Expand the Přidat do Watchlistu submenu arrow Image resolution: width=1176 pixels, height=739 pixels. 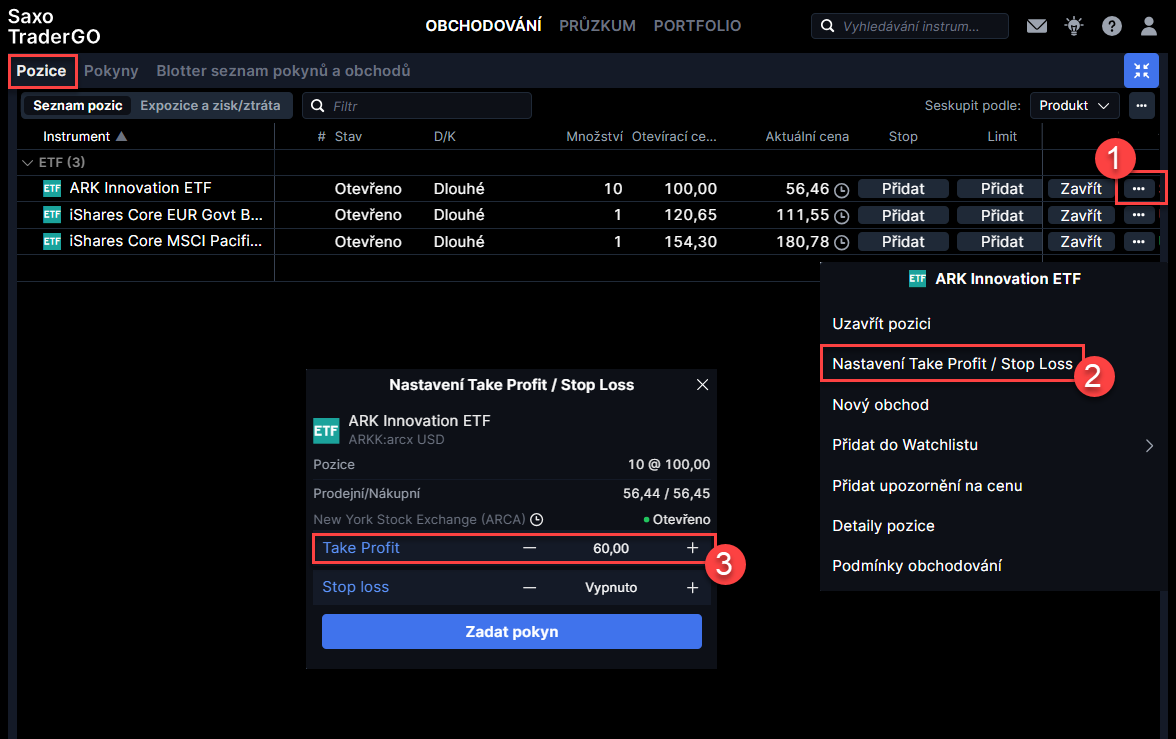(1149, 446)
